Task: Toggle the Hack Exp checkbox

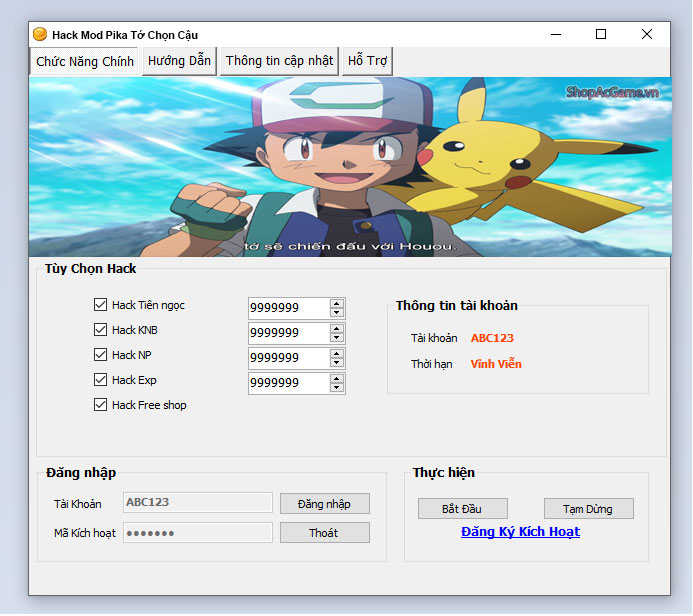Action: (x=100, y=380)
